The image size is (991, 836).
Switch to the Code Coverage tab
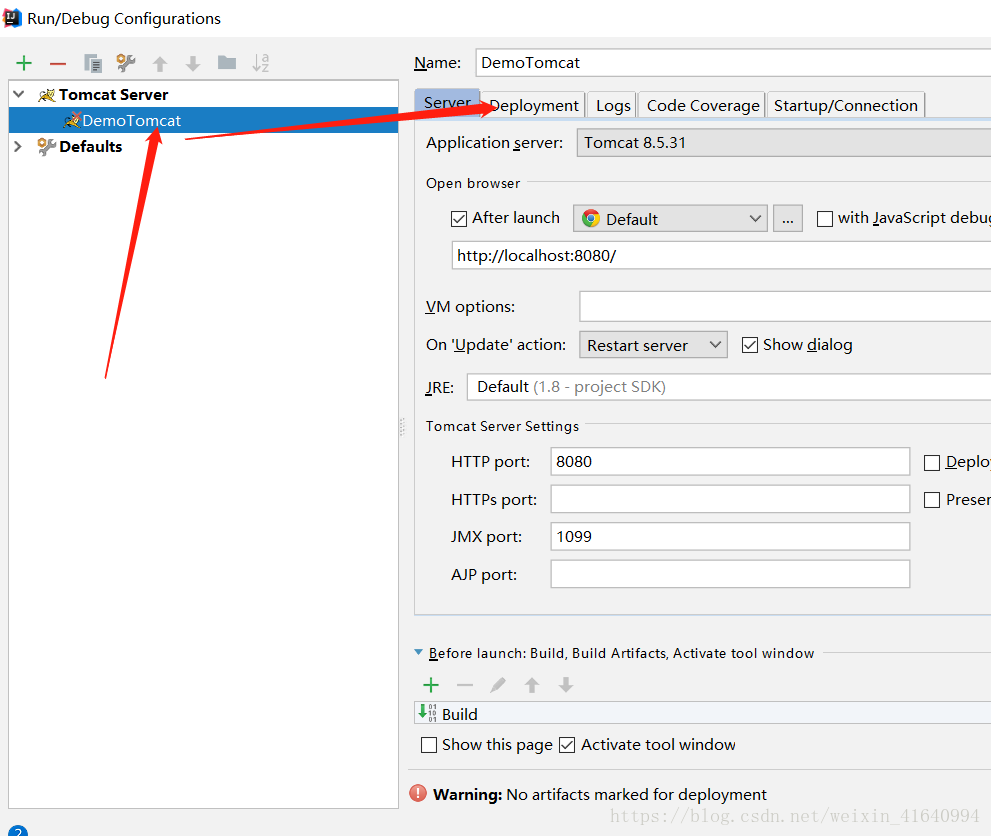(703, 106)
